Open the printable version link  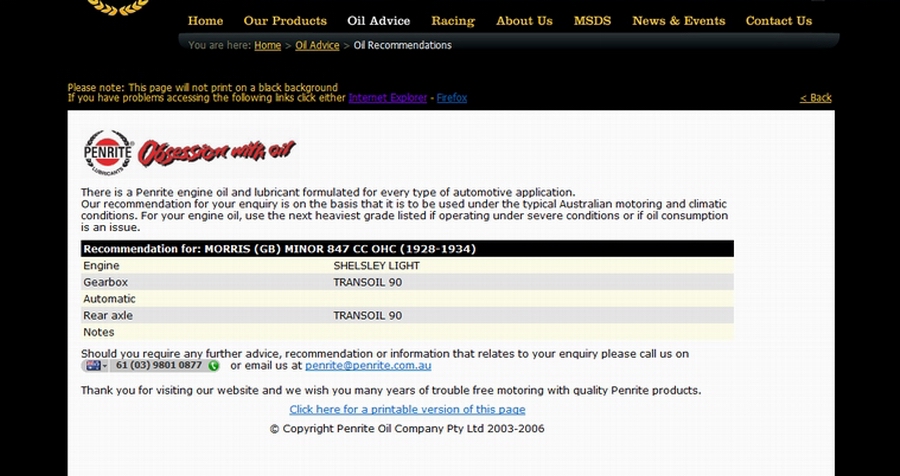click(x=407, y=409)
